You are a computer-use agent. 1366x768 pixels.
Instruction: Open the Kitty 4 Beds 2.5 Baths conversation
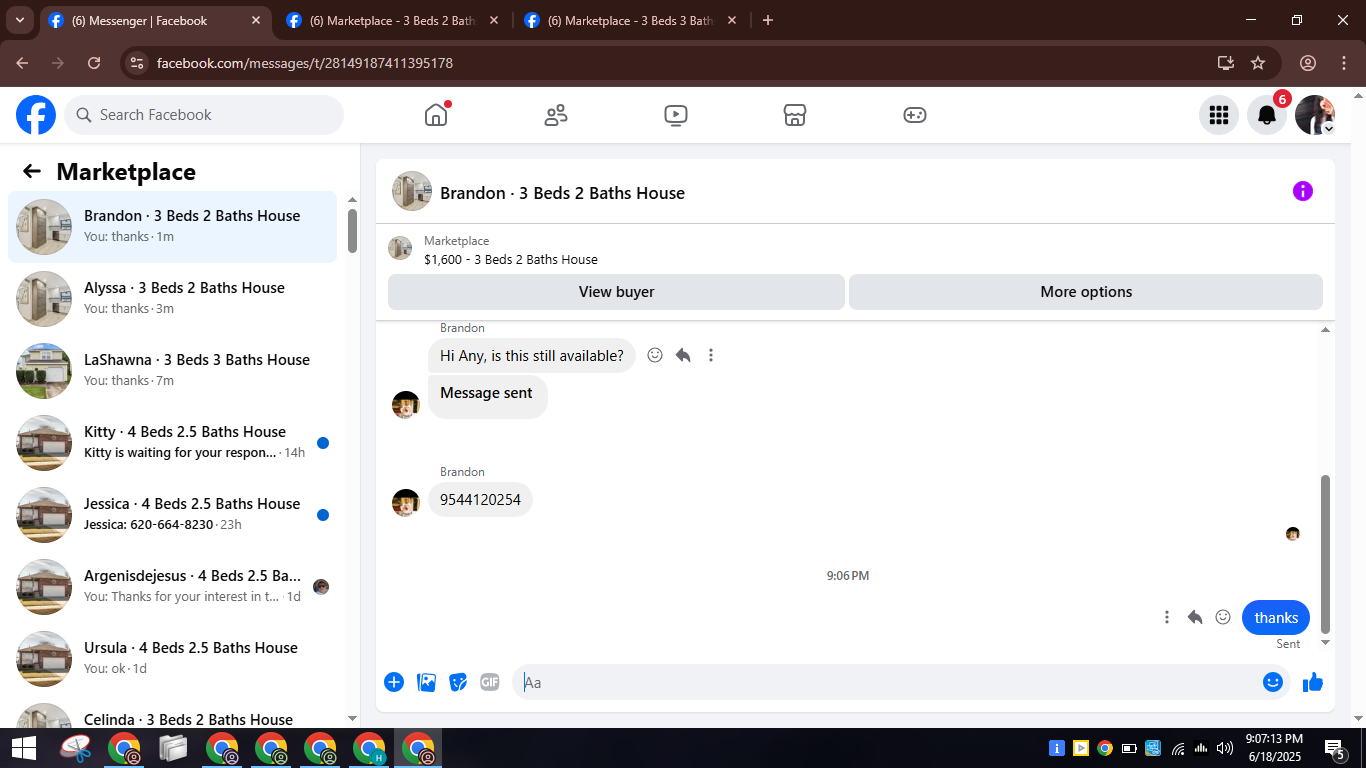pyautogui.click(x=173, y=443)
